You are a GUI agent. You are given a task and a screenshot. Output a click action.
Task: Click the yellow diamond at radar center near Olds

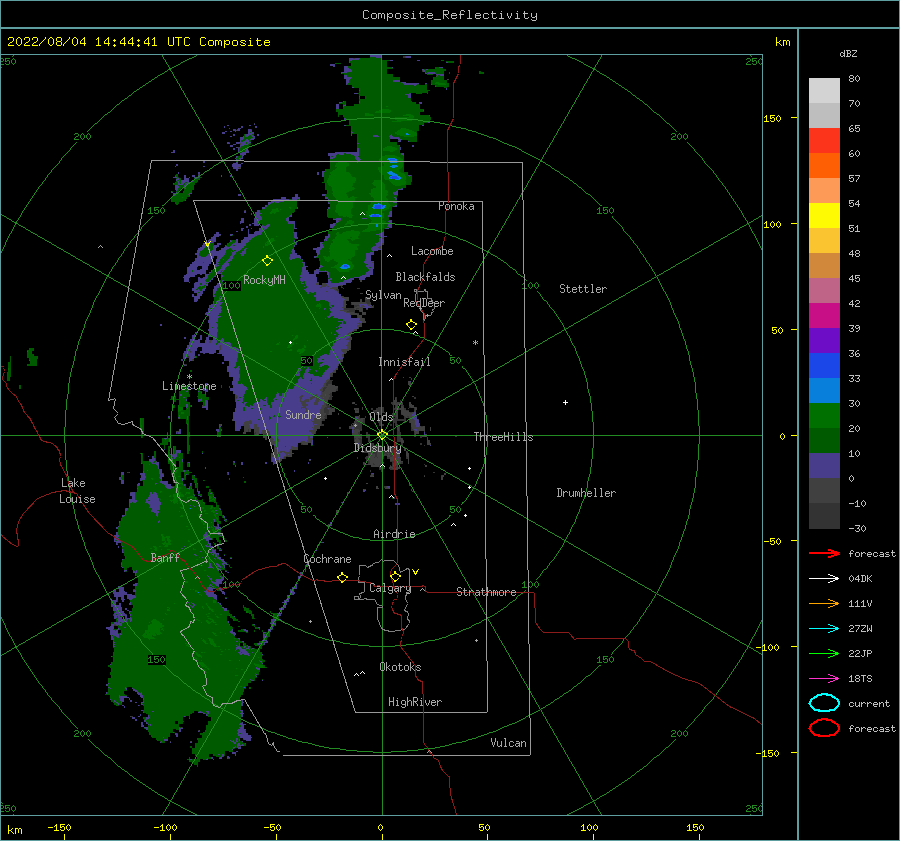382,435
